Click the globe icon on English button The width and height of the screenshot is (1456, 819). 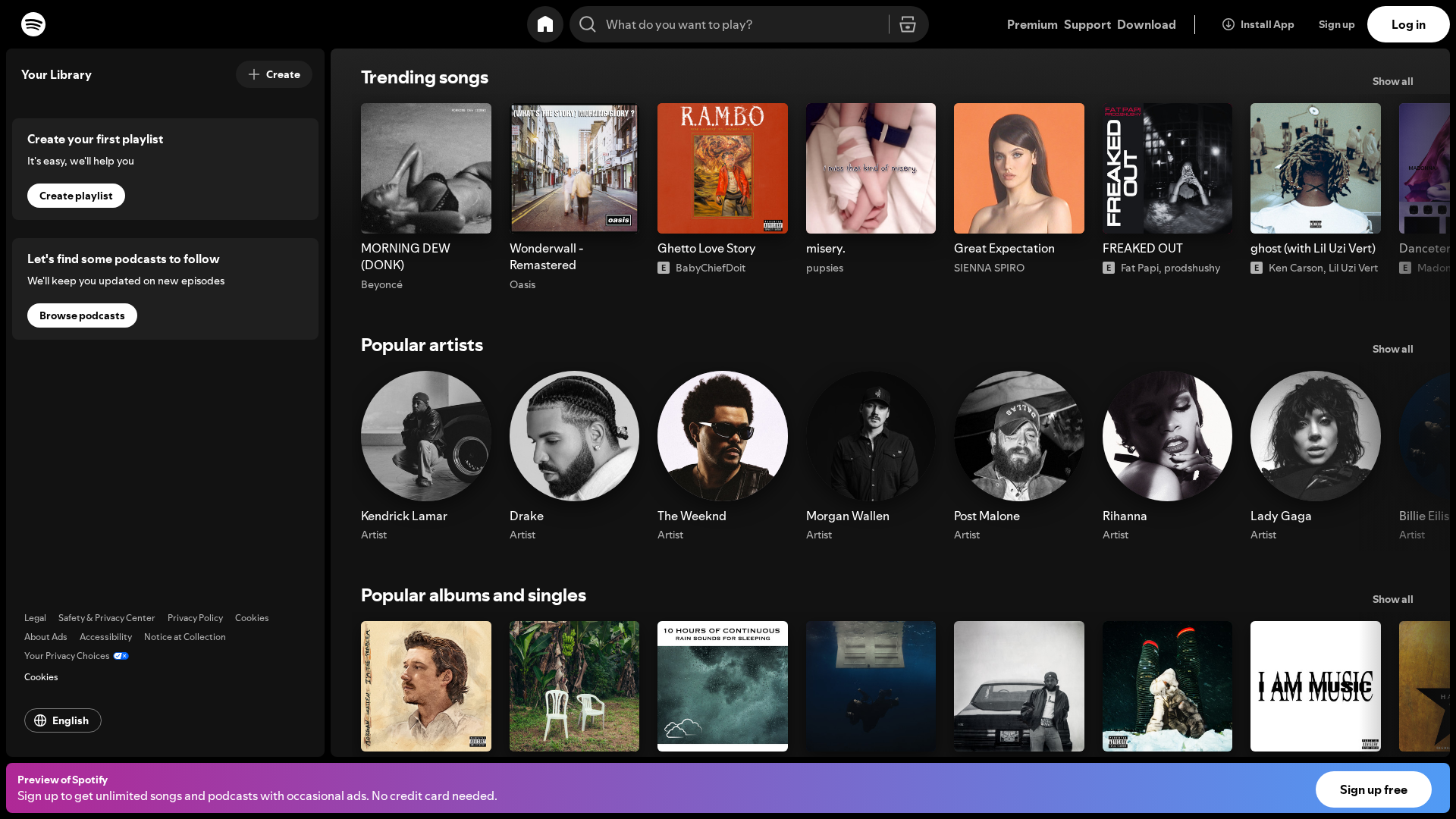click(40, 720)
